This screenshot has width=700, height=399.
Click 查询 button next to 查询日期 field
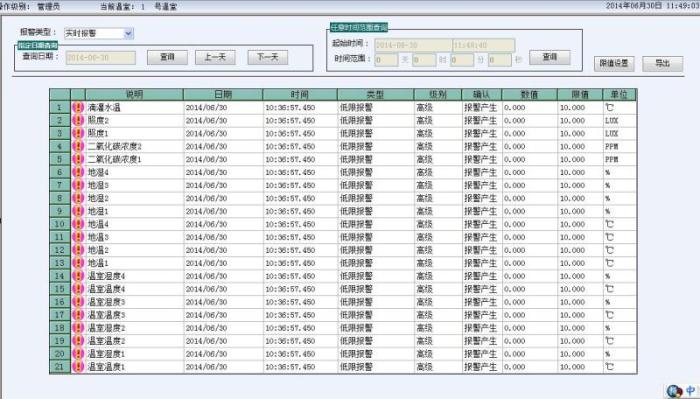click(167, 57)
